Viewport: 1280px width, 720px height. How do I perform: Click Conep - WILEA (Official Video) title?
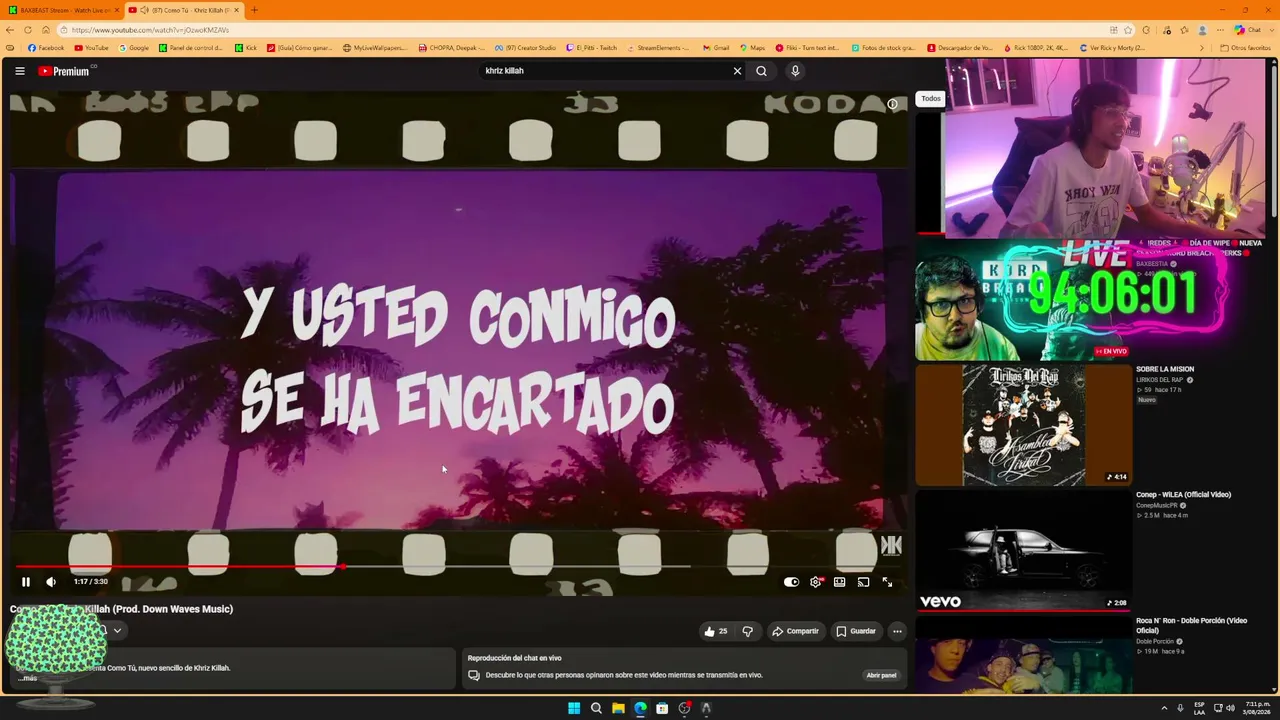(1183, 494)
